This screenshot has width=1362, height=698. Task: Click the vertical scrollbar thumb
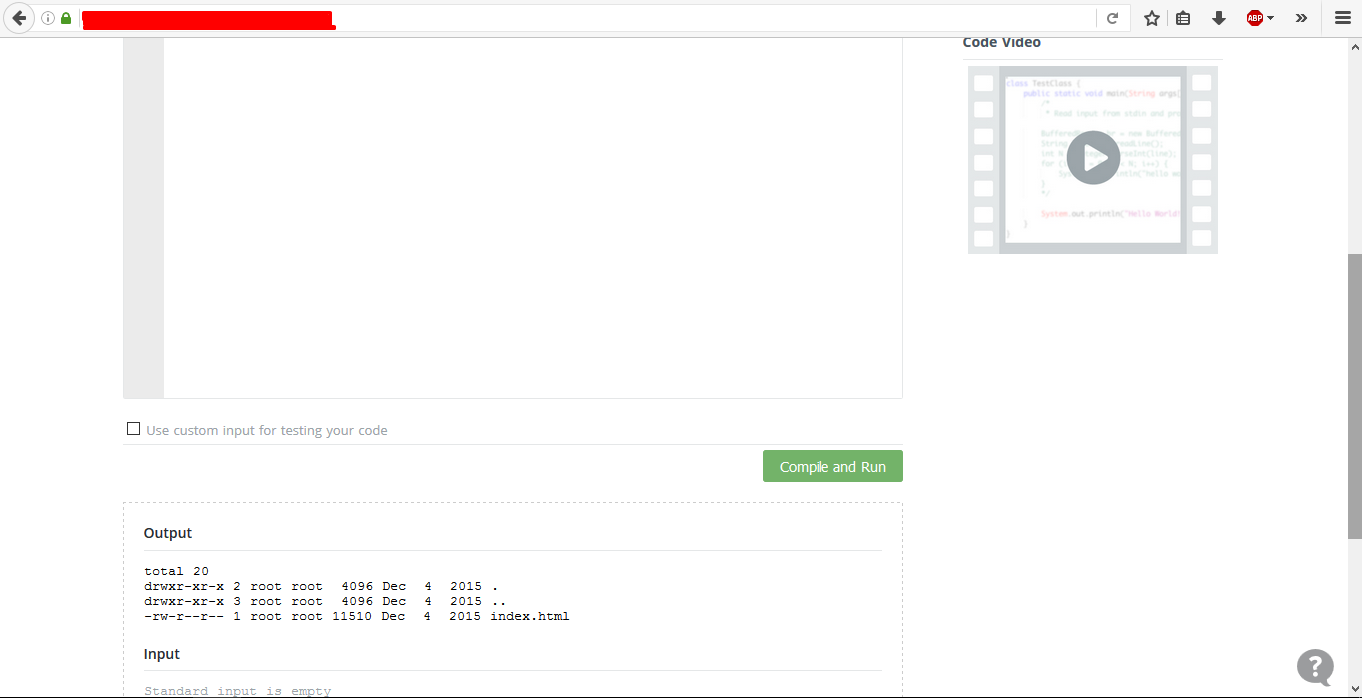tap(1355, 395)
